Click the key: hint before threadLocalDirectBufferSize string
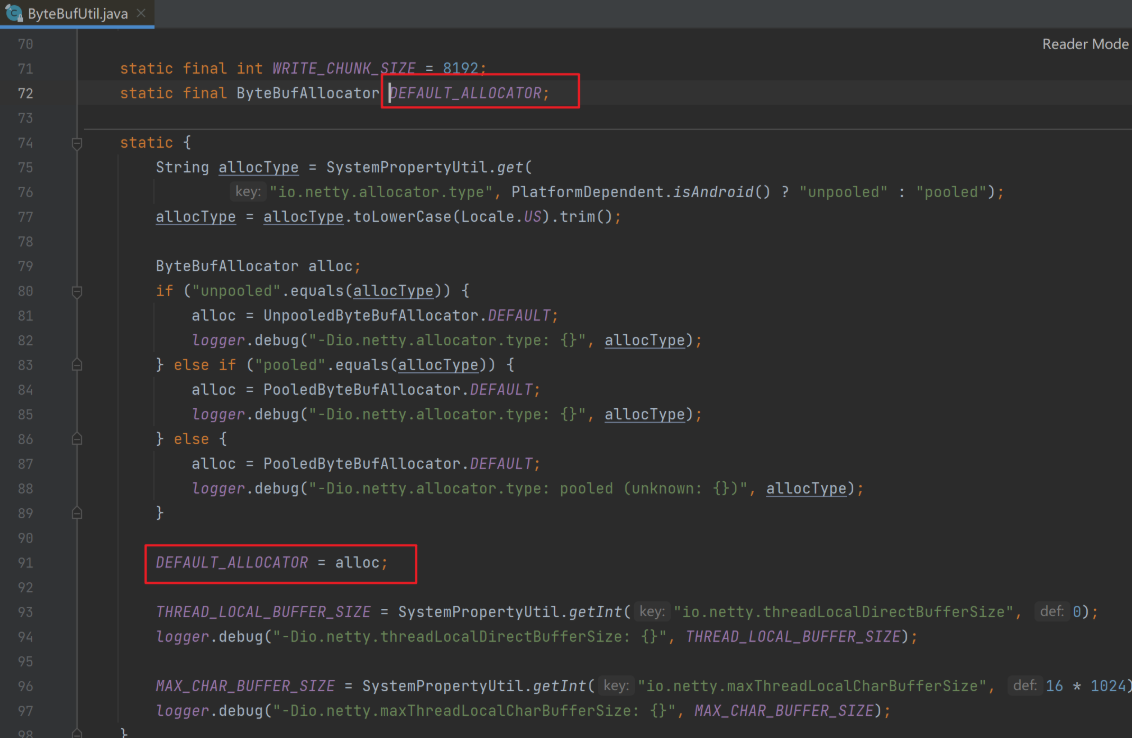The image size is (1132, 738). click(652, 612)
